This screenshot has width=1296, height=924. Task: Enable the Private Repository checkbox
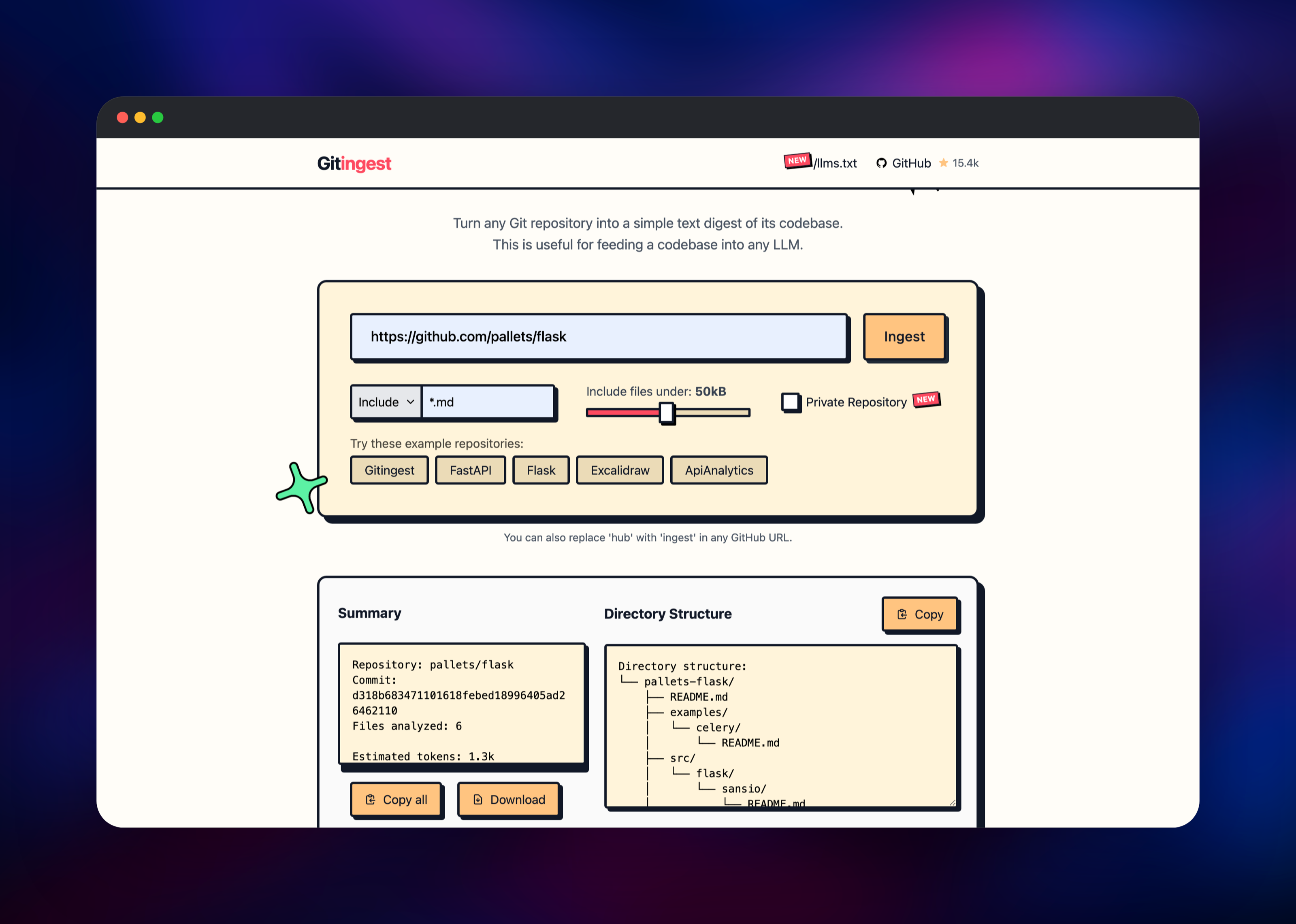pyautogui.click(x=790, y=402)
